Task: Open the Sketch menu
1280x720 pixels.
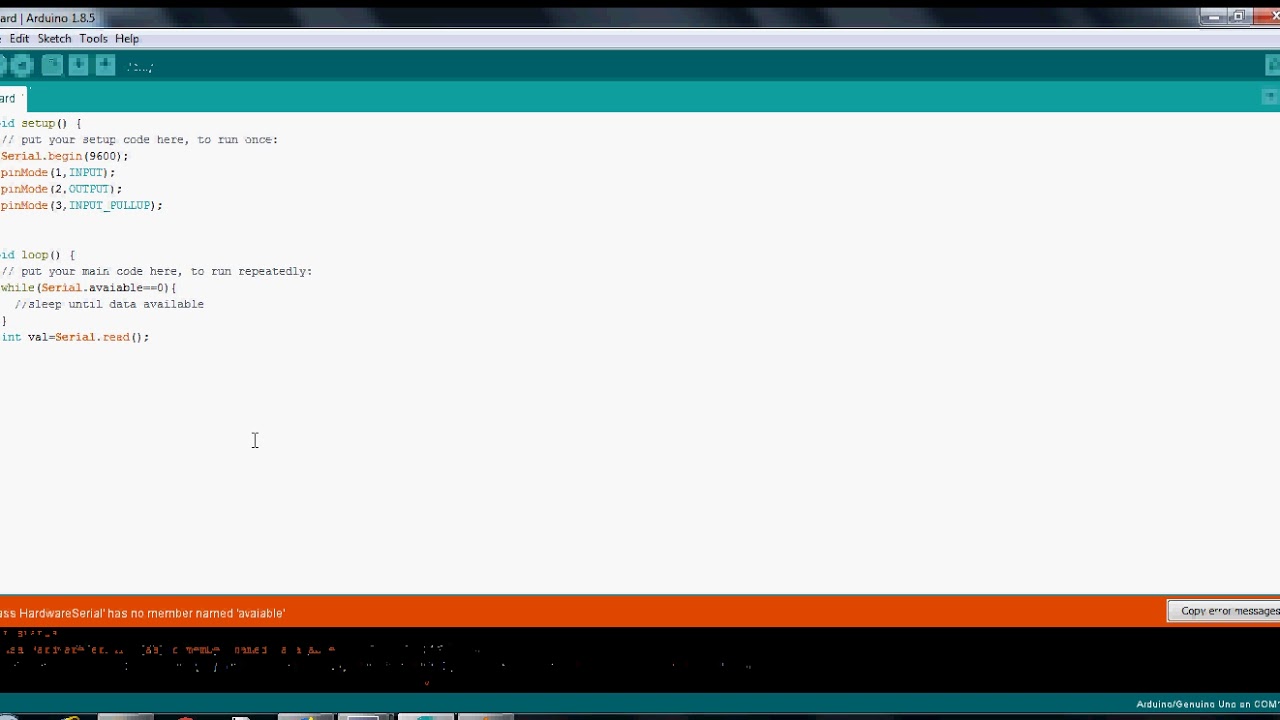Action: 54,39
